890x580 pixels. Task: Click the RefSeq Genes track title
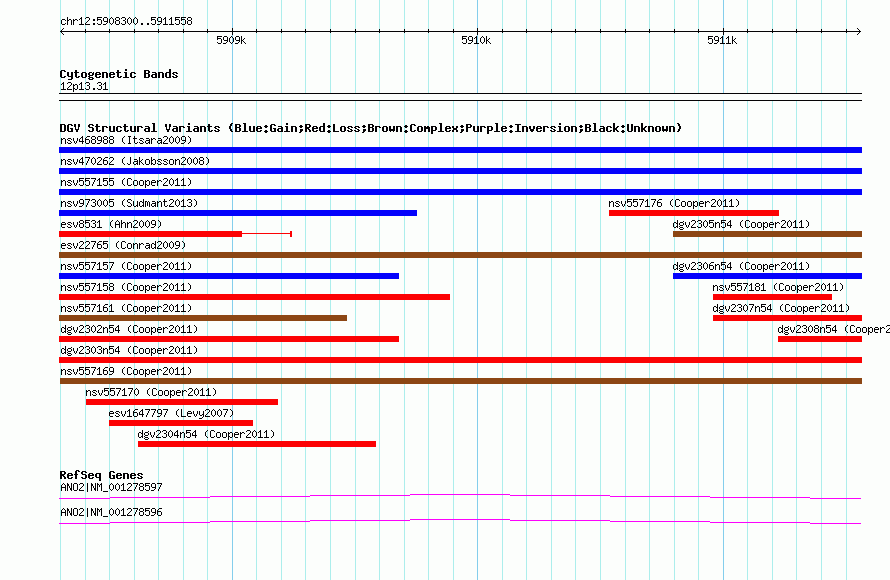point(101,475)
